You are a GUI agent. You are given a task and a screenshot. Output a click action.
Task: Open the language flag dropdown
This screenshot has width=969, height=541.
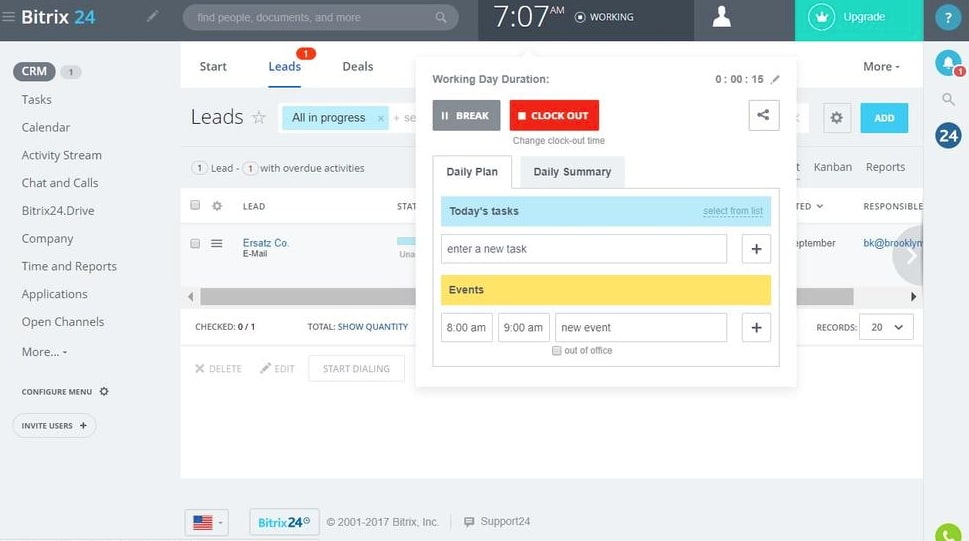tap(207, 522)
